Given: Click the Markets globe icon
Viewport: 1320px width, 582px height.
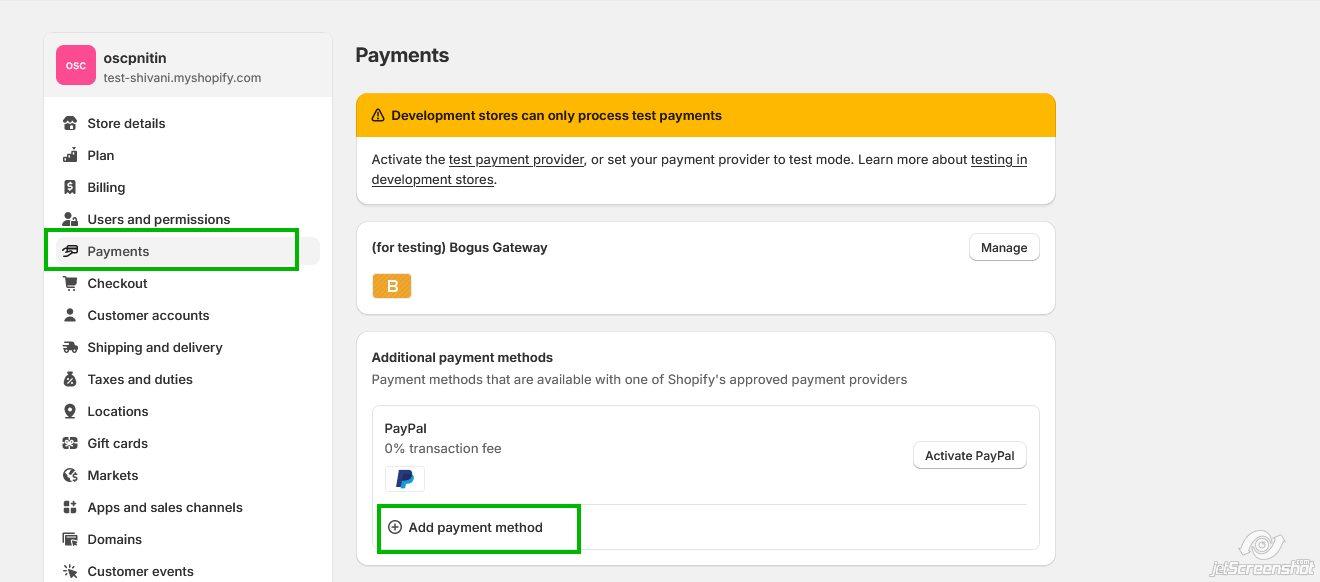Looking at the screenshot, I should coord(70,476).
